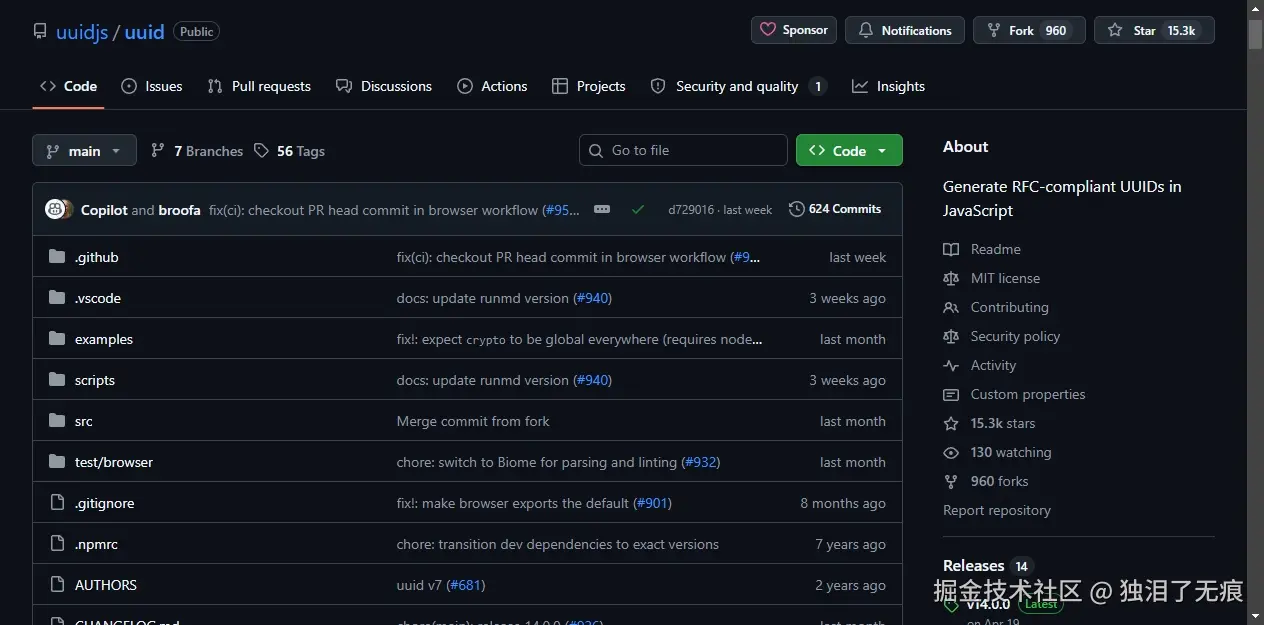Image resolution: width=1264 pixels, height=625 pixels.
Task: Click the tag icon next to 56 Tags
Action: point(261,150)
